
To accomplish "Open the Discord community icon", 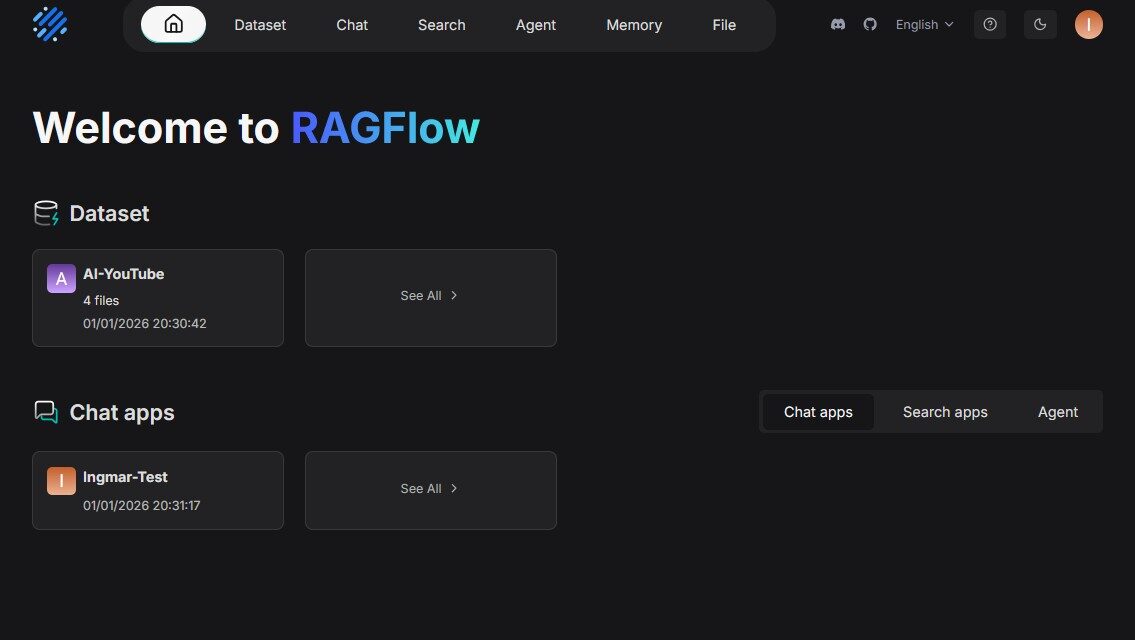I will [x=837, y=24].
